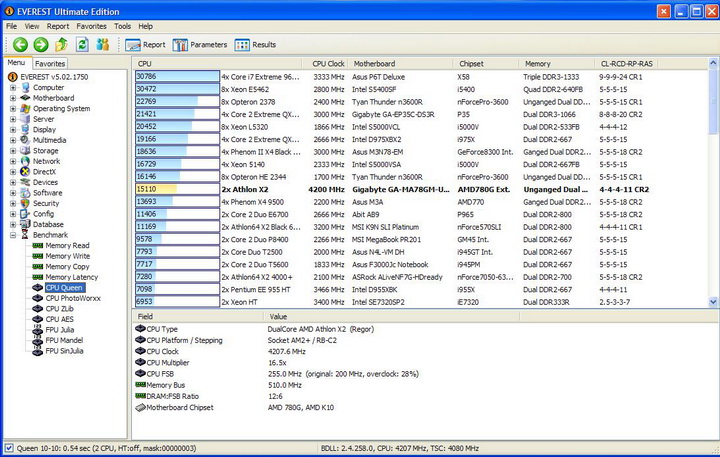Expand the Software tree node
Screen dimensions: 720x457
[x=13, y=193]
